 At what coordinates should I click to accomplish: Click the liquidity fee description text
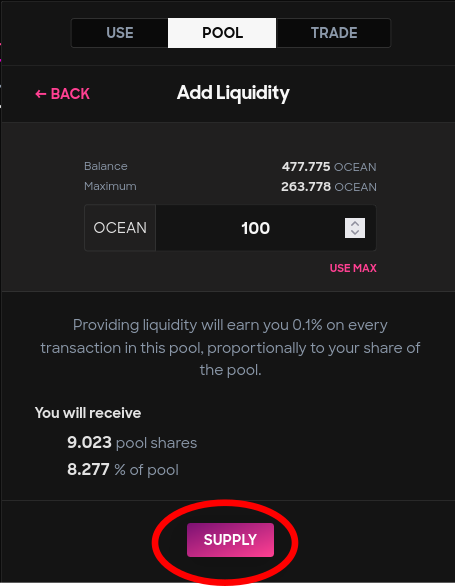coord(230,348)
